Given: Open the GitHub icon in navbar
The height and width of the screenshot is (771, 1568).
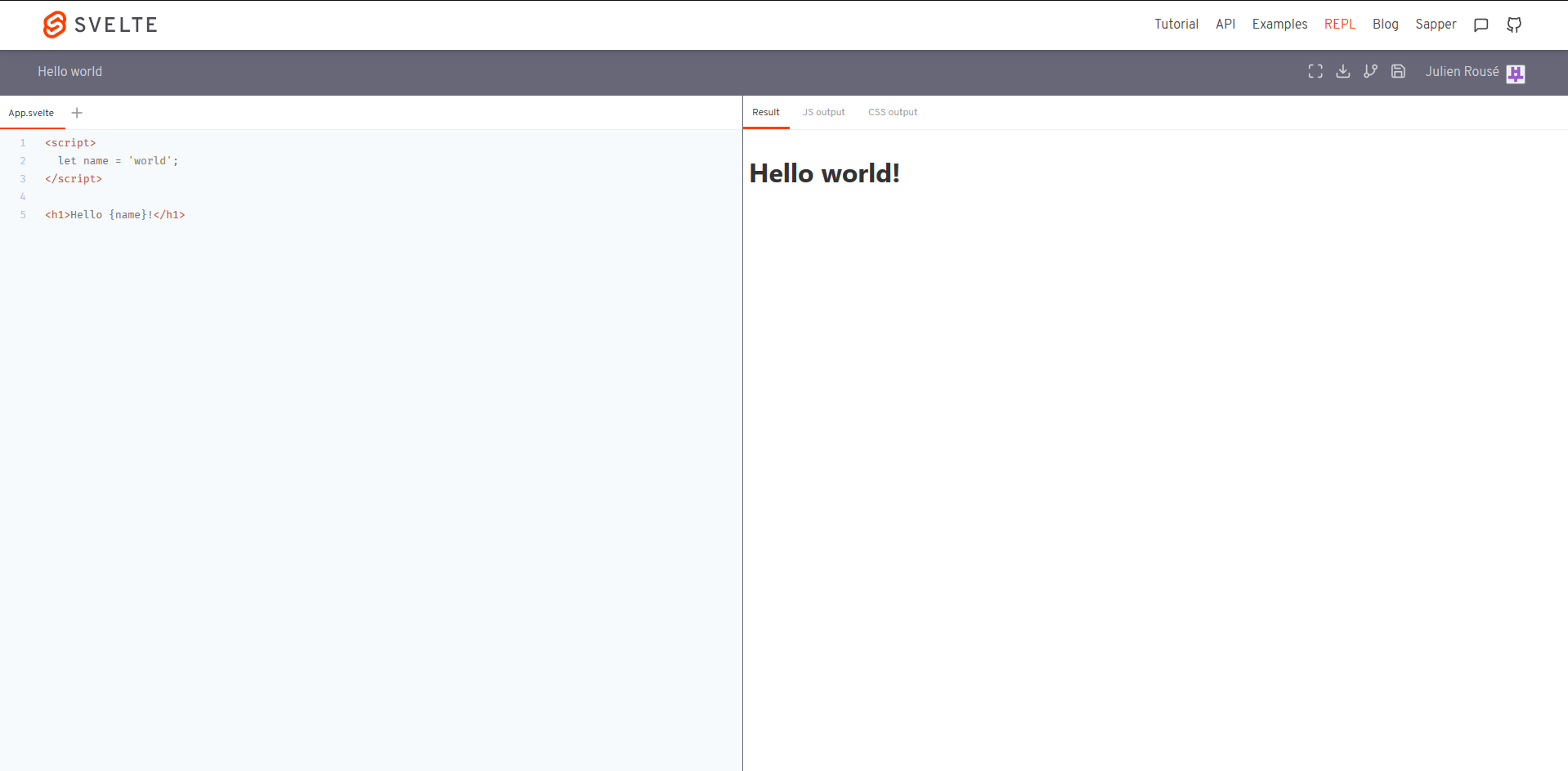Looking at the screenshot, I should pos(1514,25).
